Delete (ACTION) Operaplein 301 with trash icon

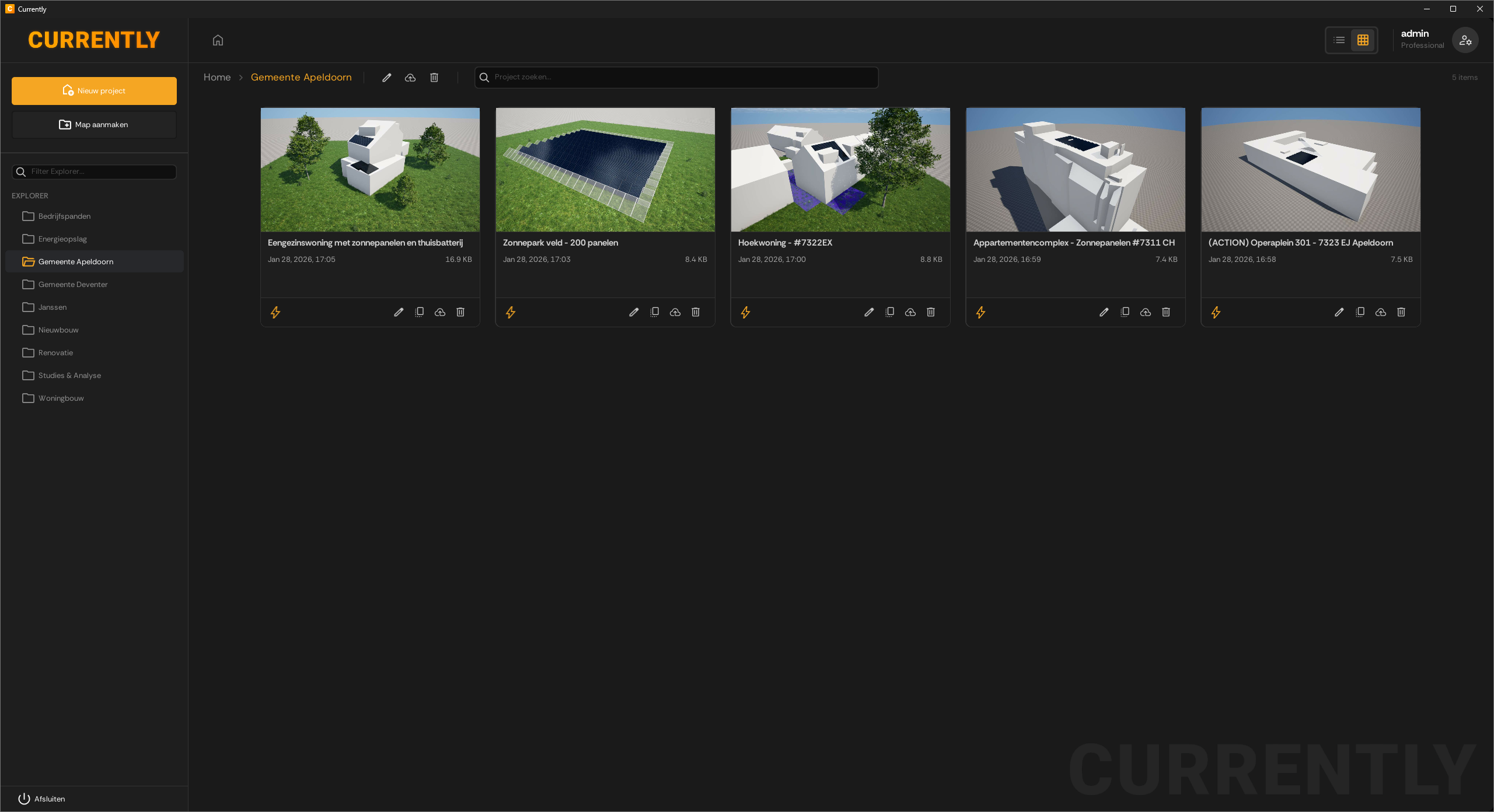coord(1401,312)
